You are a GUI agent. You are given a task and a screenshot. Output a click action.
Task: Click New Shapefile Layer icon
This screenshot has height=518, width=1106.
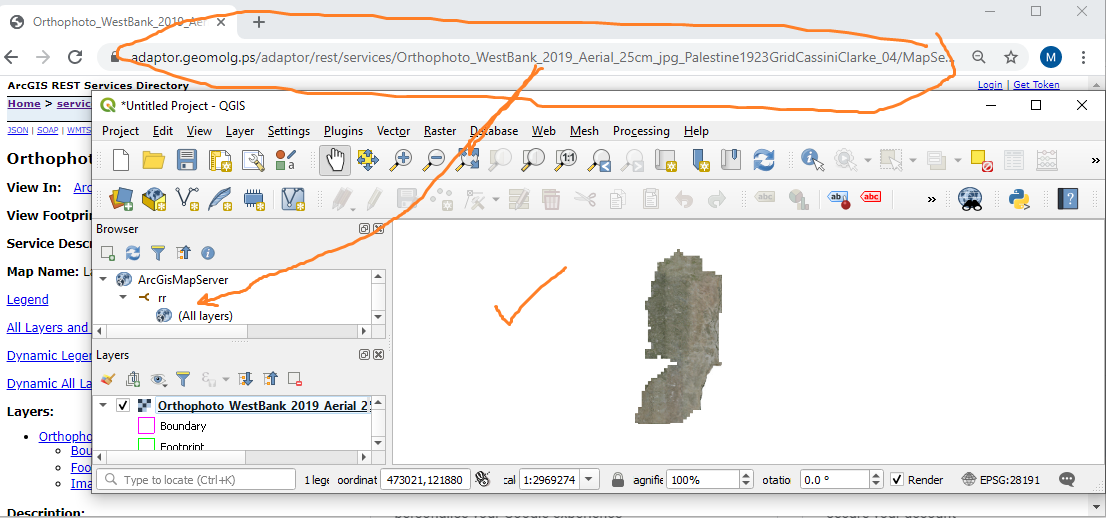pyautogui.click(x=187, y=199)
